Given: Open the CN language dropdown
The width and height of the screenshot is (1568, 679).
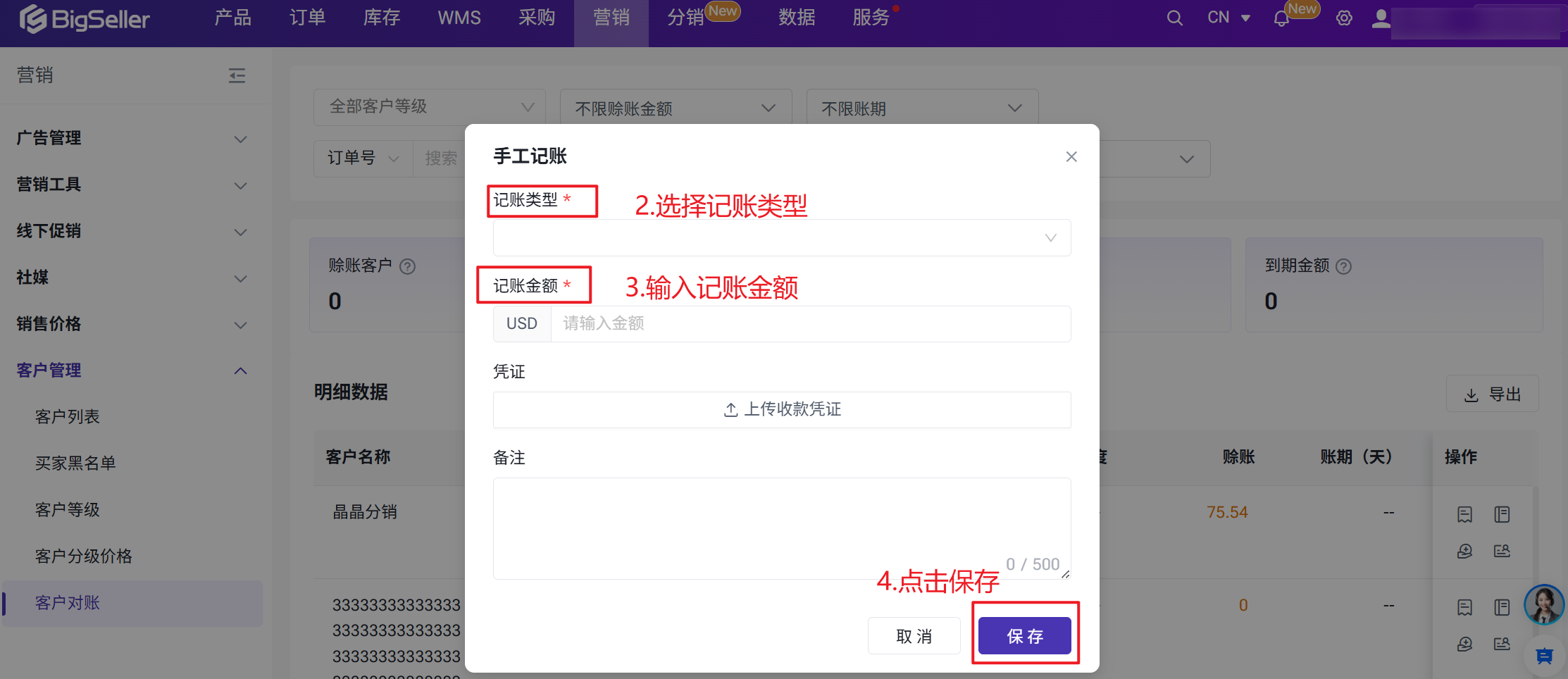Looking at the screenshot, I should [1228, 18].
